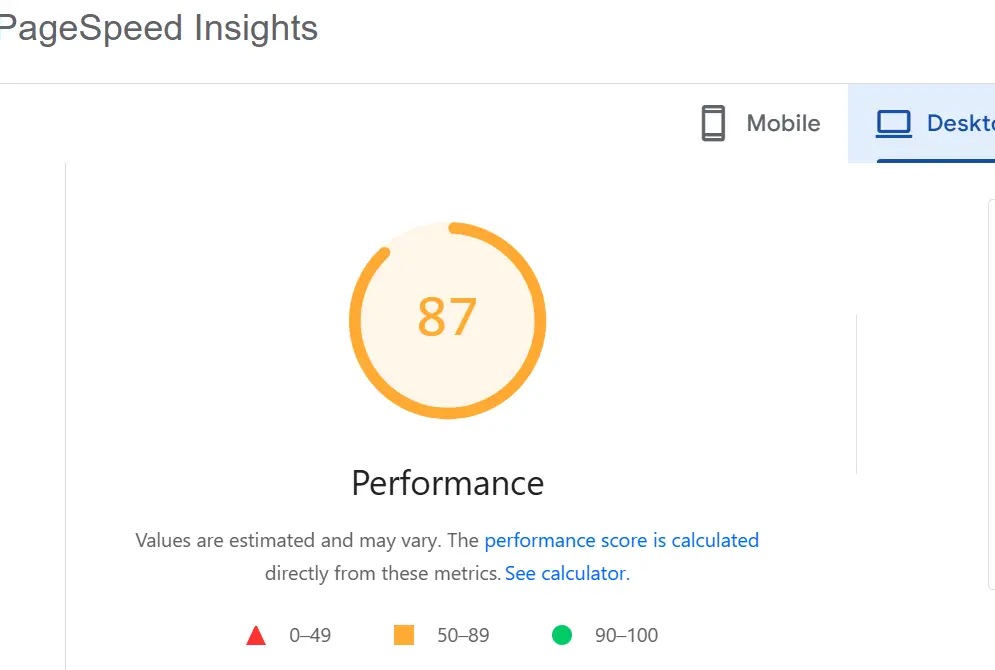
Task: Switch to the Mobile tab label
Action: point(783,123)
